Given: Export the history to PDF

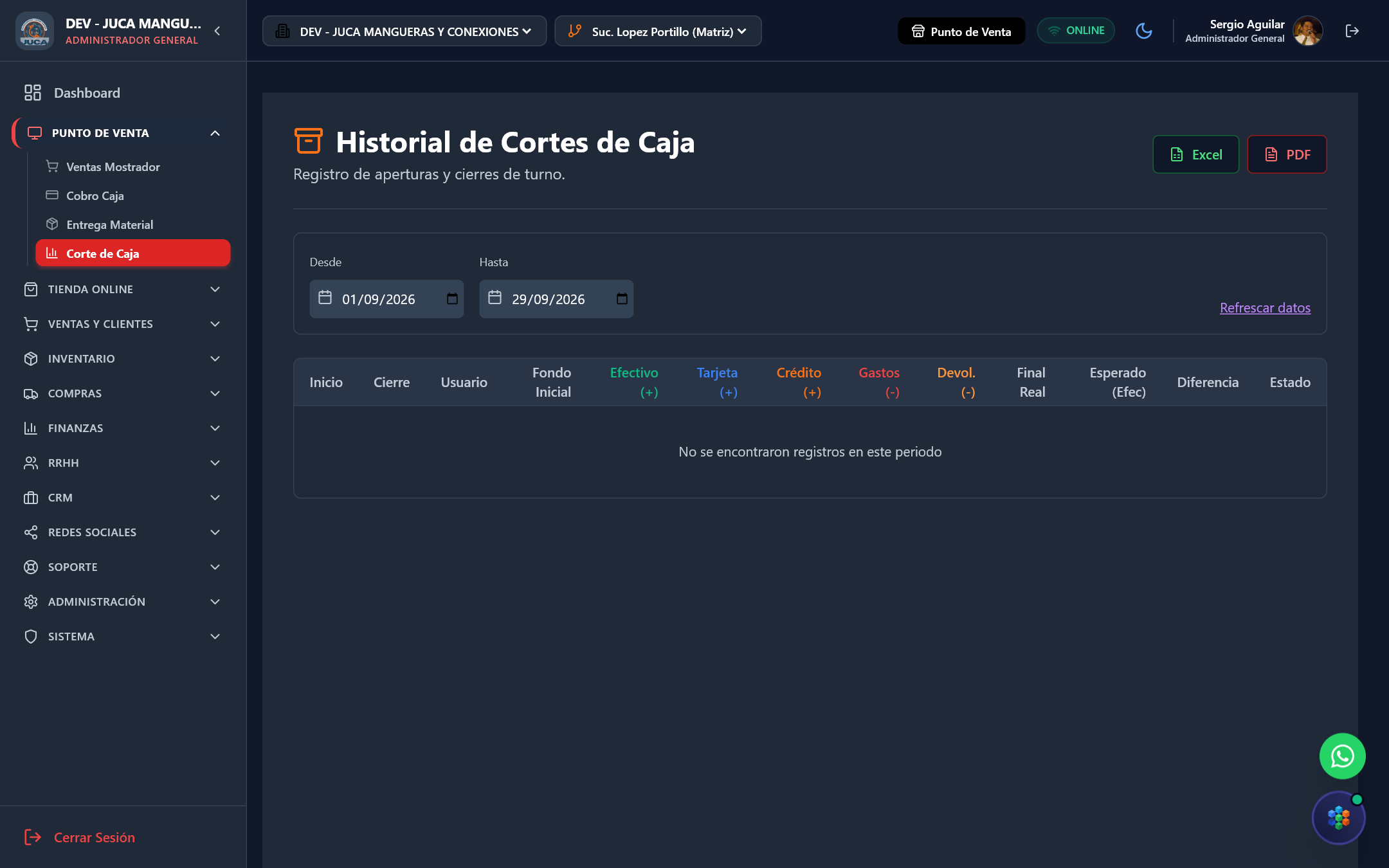Looking at the screenshot, I should point(1287,154).
